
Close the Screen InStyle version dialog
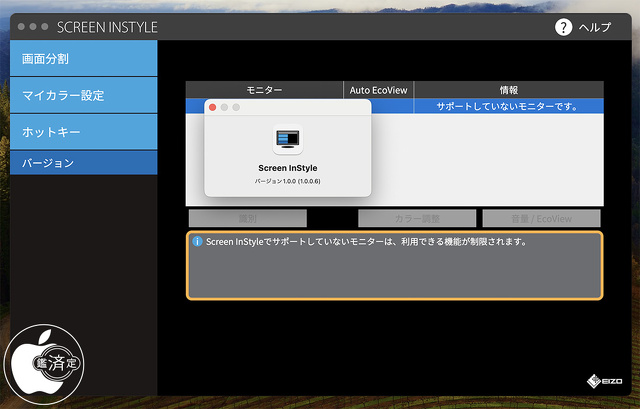[x=212, y=107]
